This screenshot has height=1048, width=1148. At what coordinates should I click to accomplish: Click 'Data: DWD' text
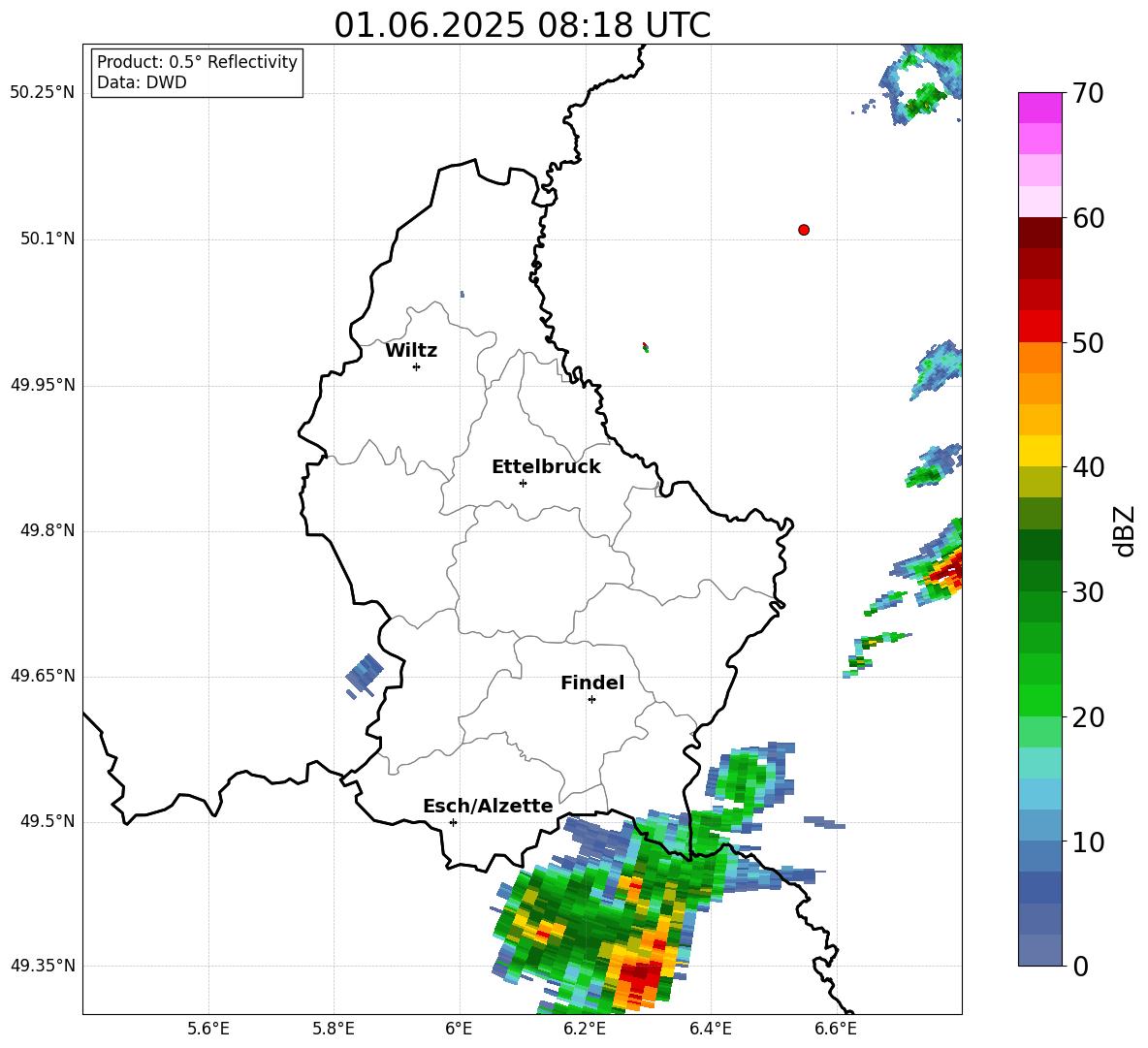pos(142,82)
